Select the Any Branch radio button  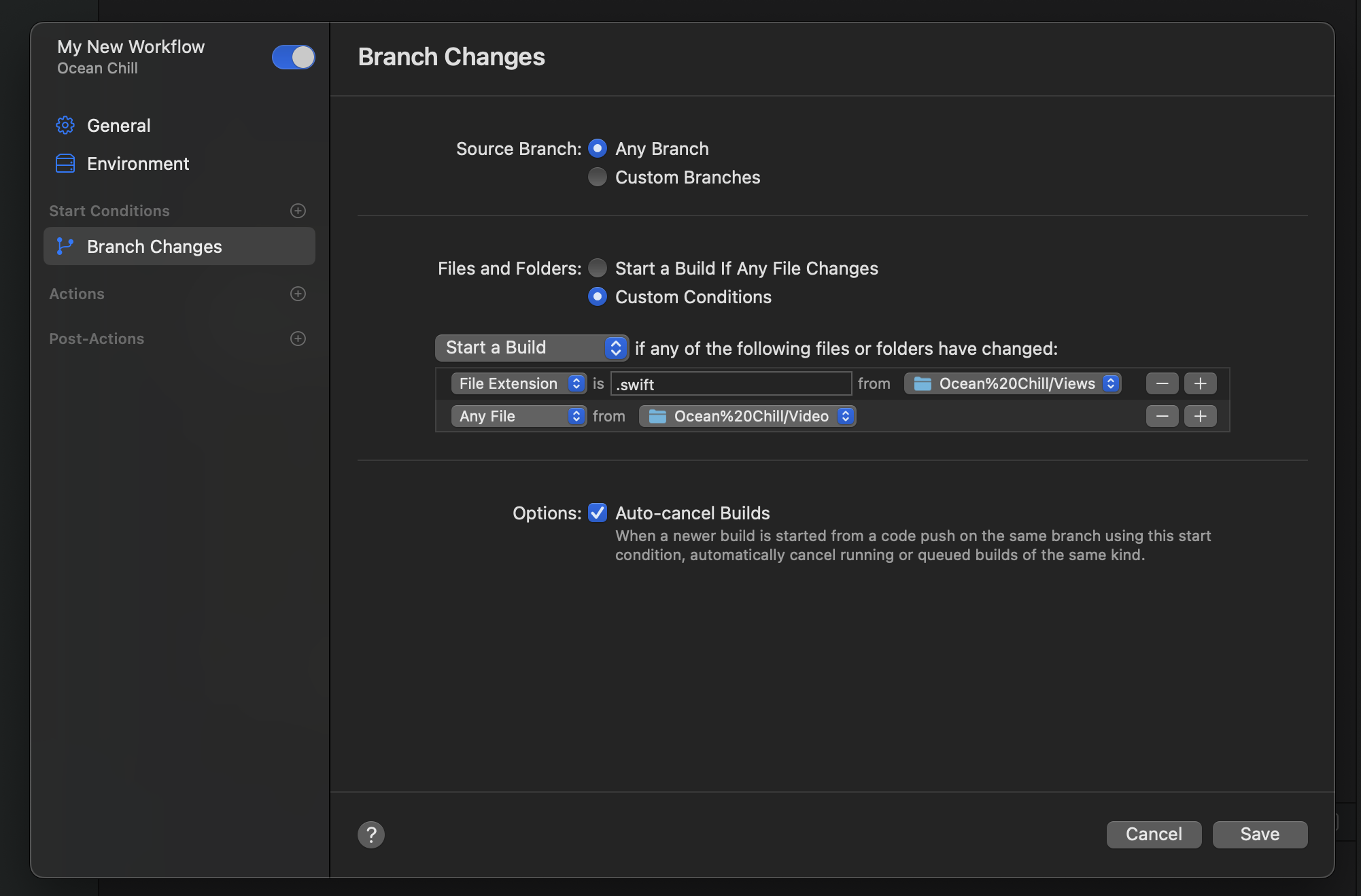(x=598, y=148)
